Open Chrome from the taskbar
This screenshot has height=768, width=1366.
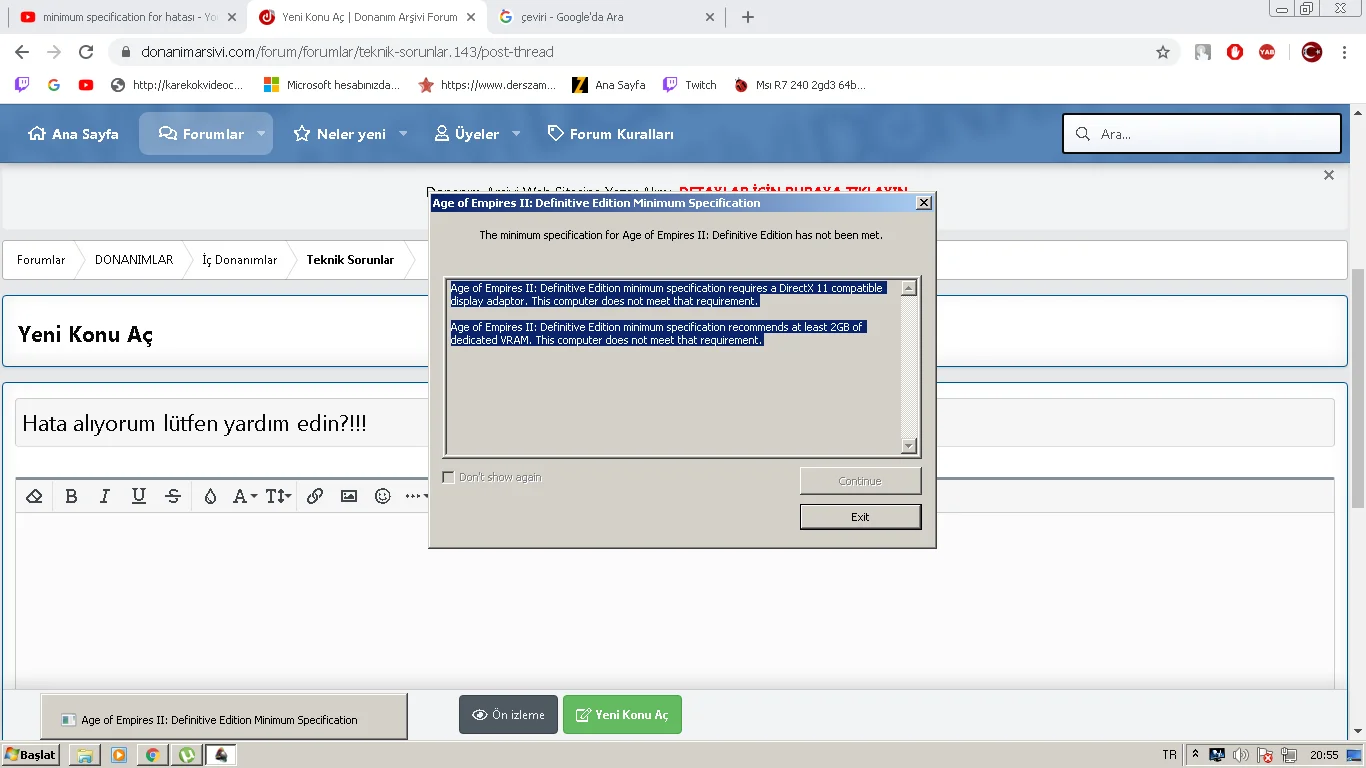152,755
